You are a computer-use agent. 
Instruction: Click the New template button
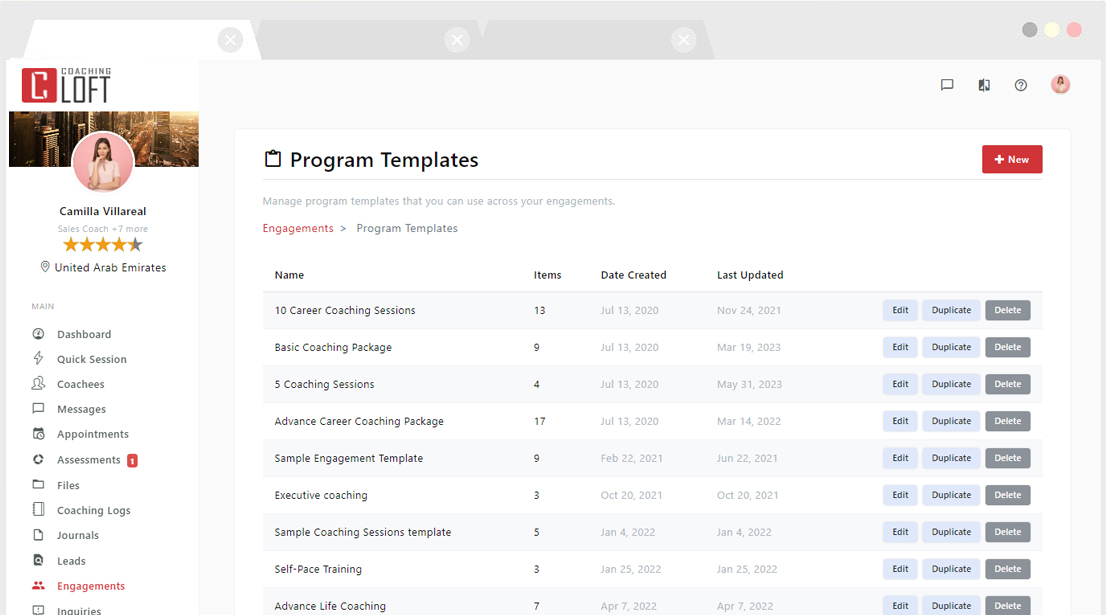(1012, 159)
